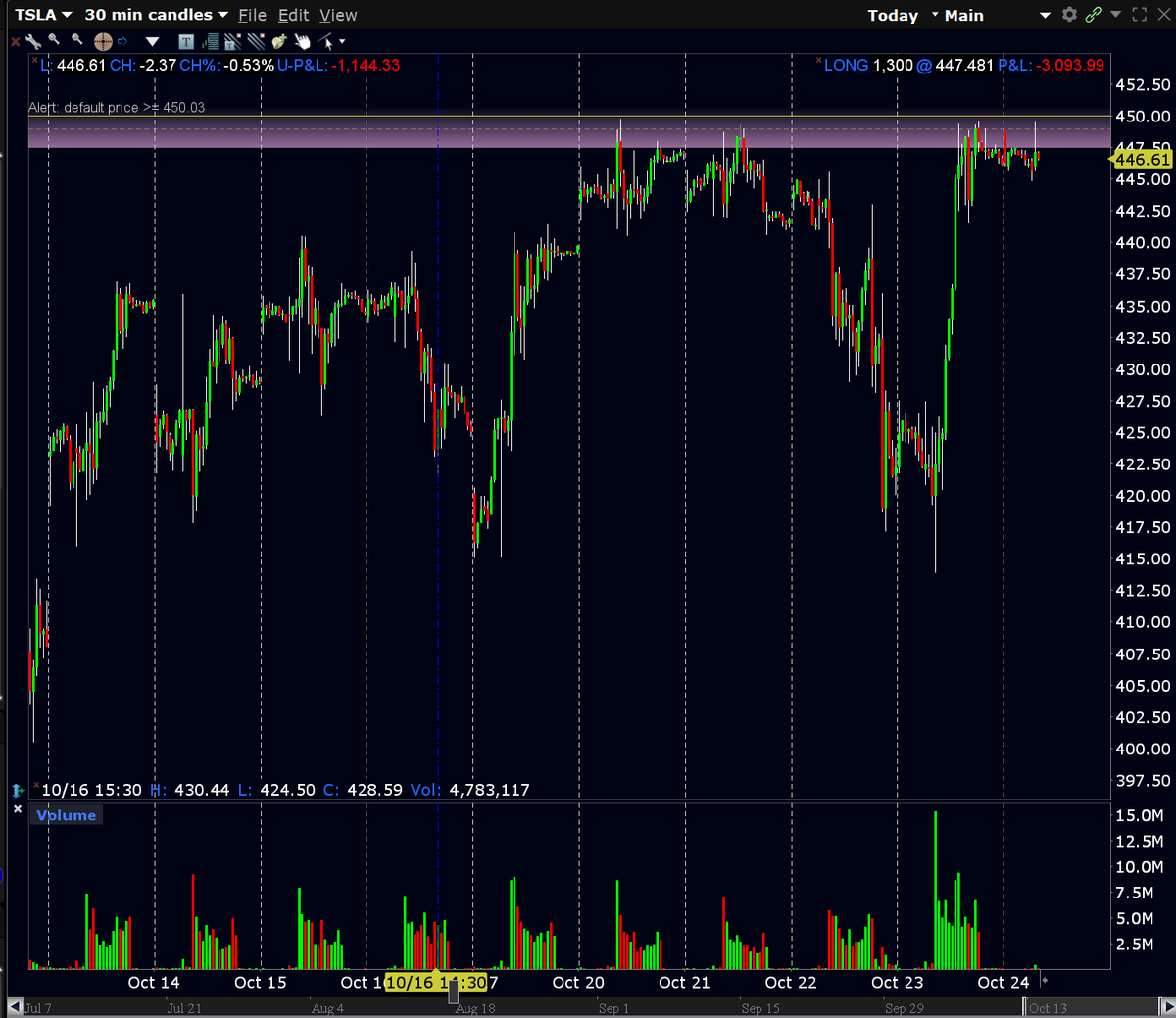
Task: Click the current price tag 446.61
Action: pyautogui.click(x=1142, y=159)
